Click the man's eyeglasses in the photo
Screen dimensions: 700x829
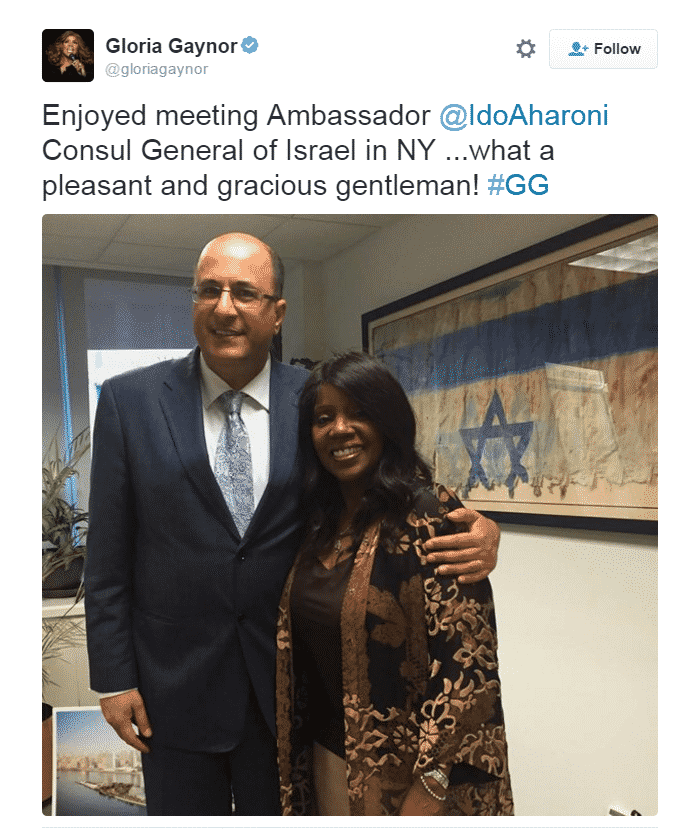[233, 295]
